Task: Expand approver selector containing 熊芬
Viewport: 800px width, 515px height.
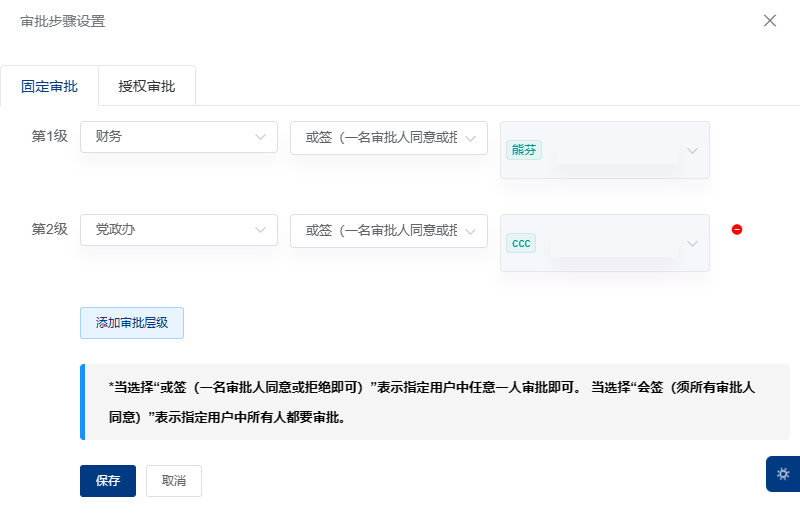Action: [x=605, y=150]
